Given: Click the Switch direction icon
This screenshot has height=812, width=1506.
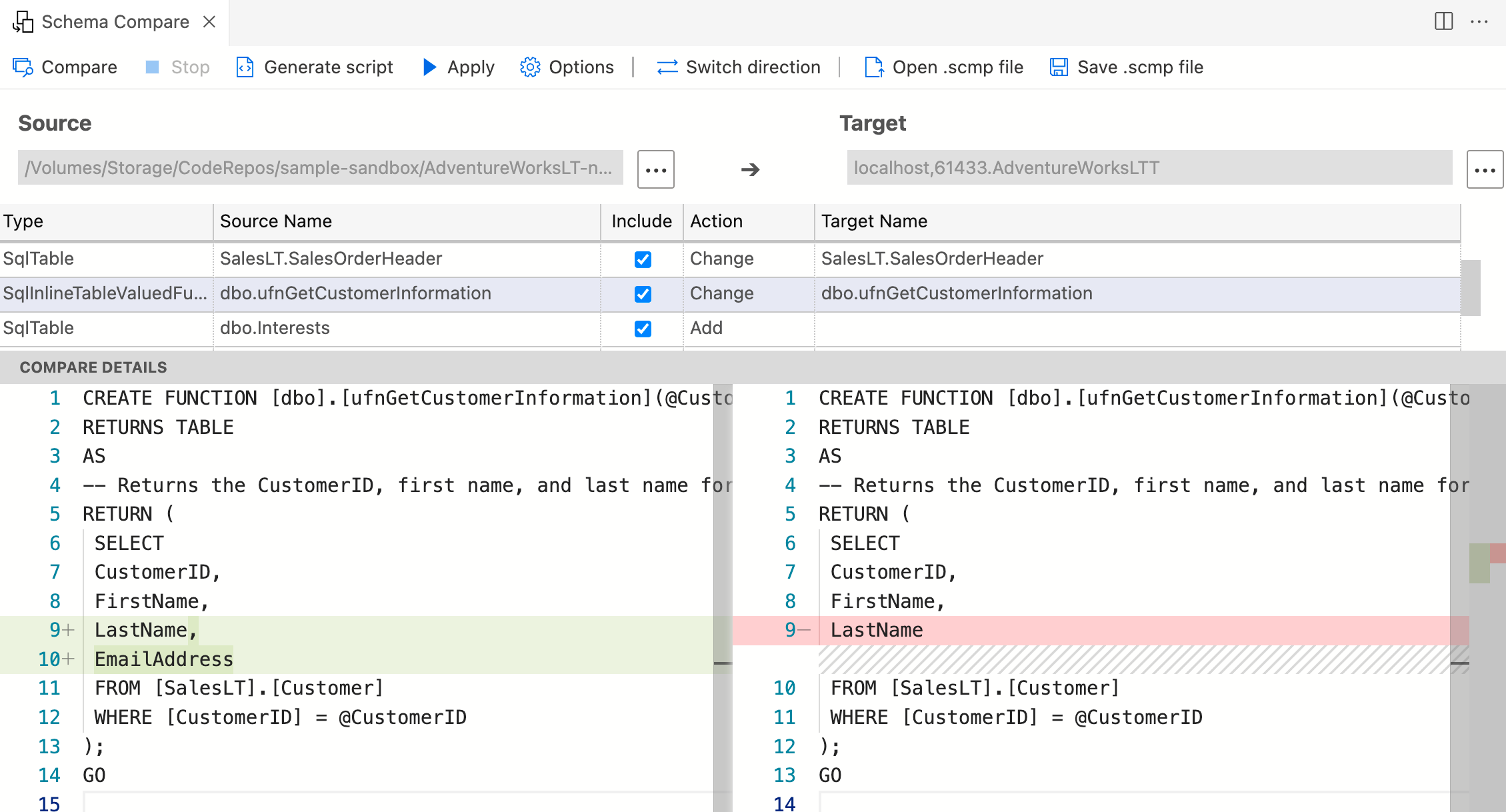Looking at the screenshot, I should (666, 67).
